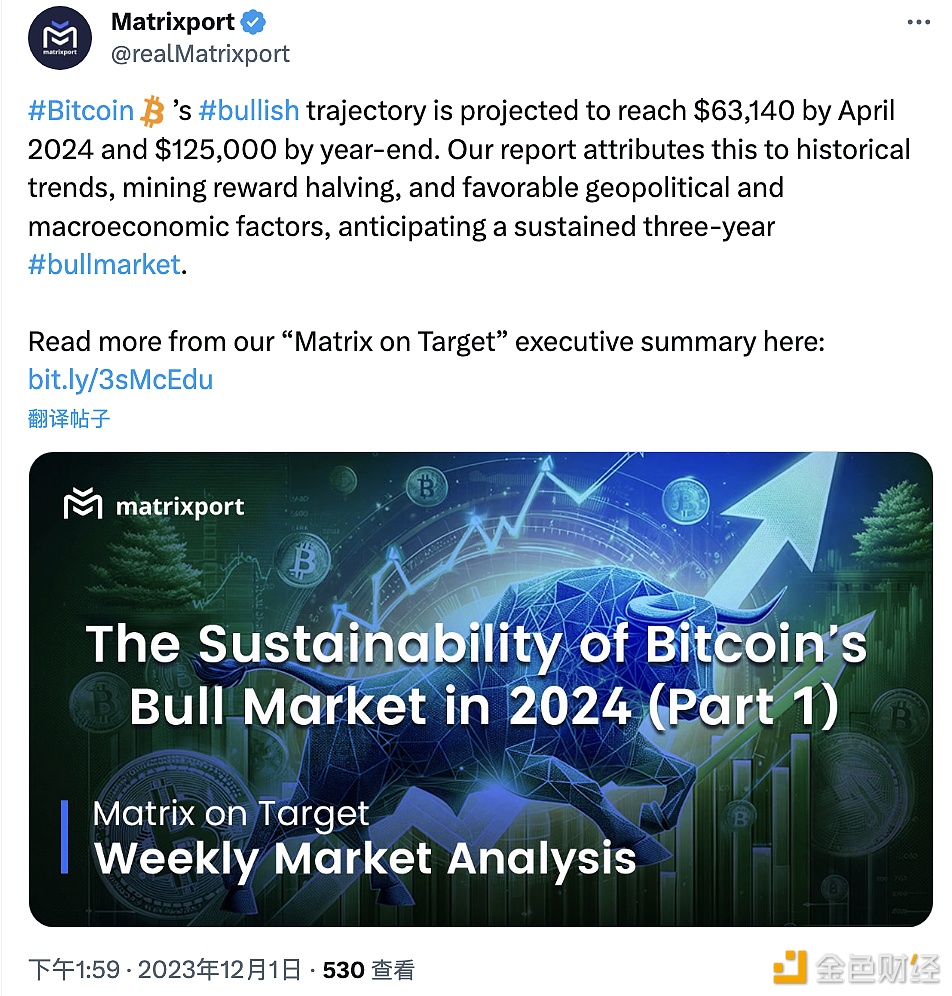Open the #bullmarket hashtag
This screenshot has height=996, width=952.
(104, 265)
